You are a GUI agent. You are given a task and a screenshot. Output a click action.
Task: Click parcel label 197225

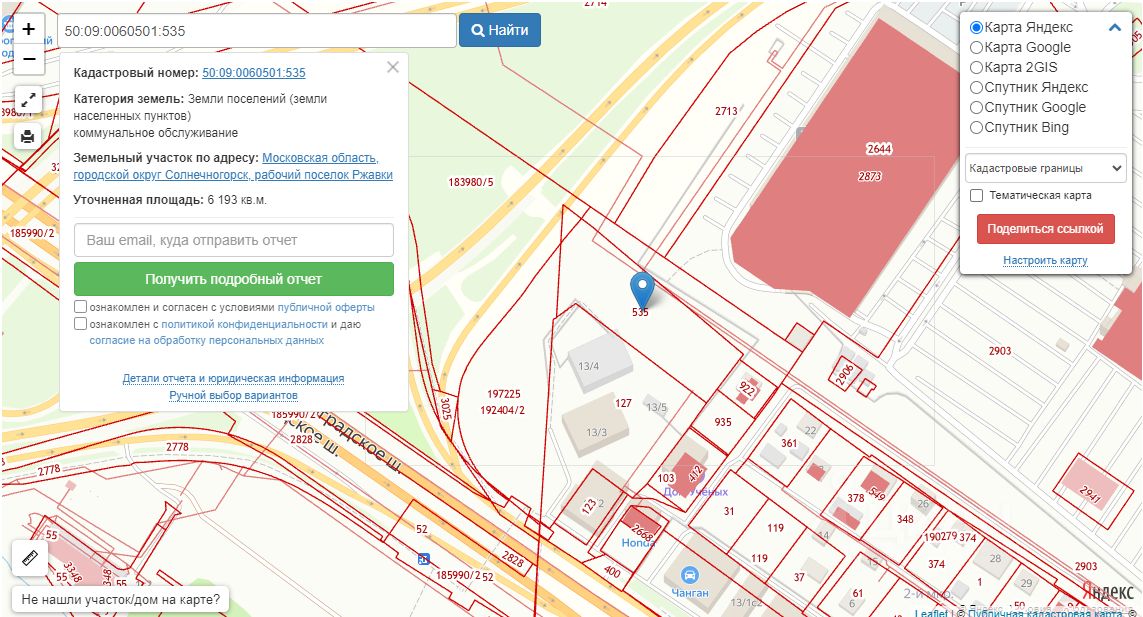(x=504, y=394)
